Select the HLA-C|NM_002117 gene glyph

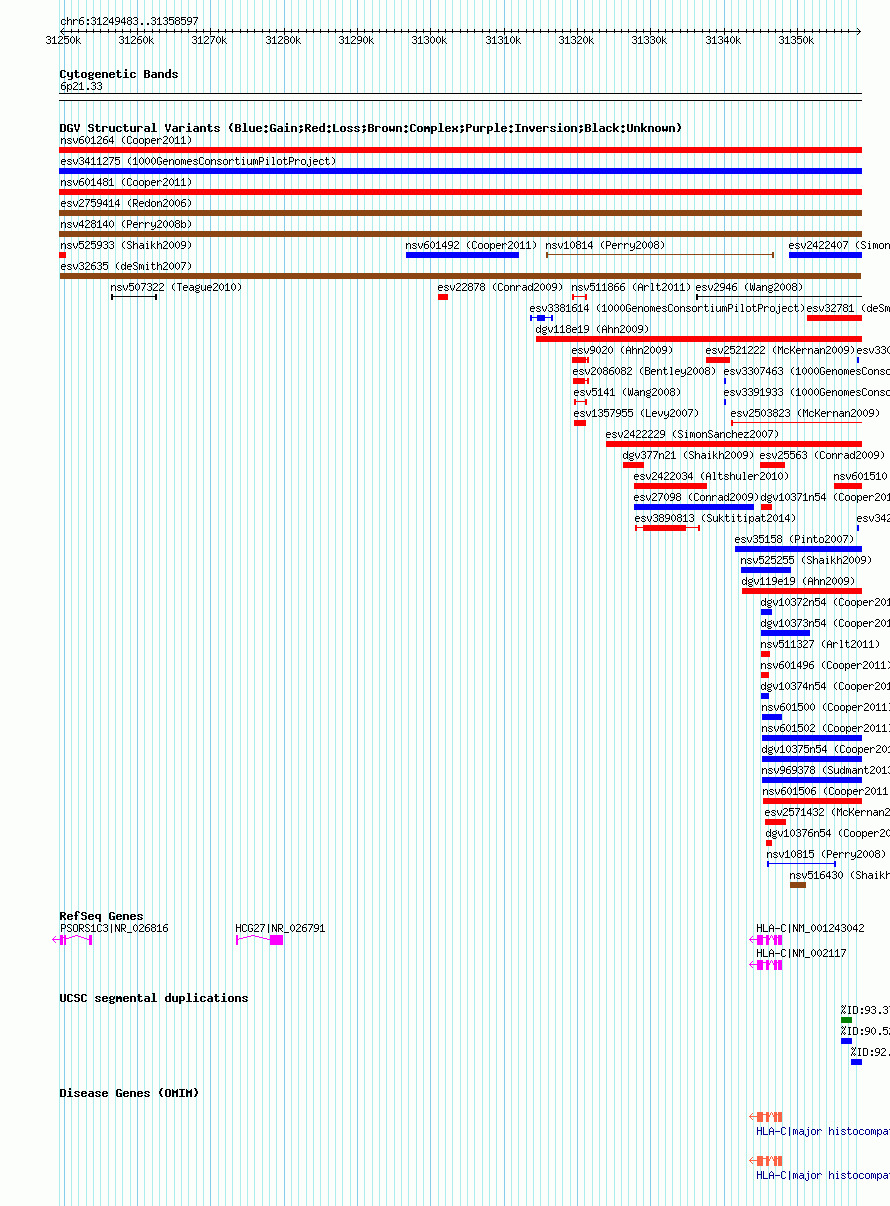tap(766, 965)
